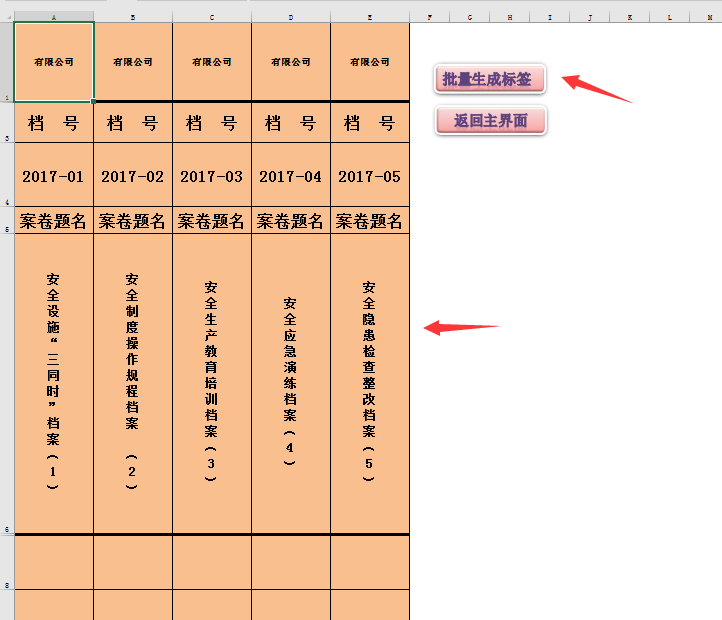This screenshot has width=722, height=620.
Task: Click 有限公司 cell in column A
Action: click(x=54, y=62)
